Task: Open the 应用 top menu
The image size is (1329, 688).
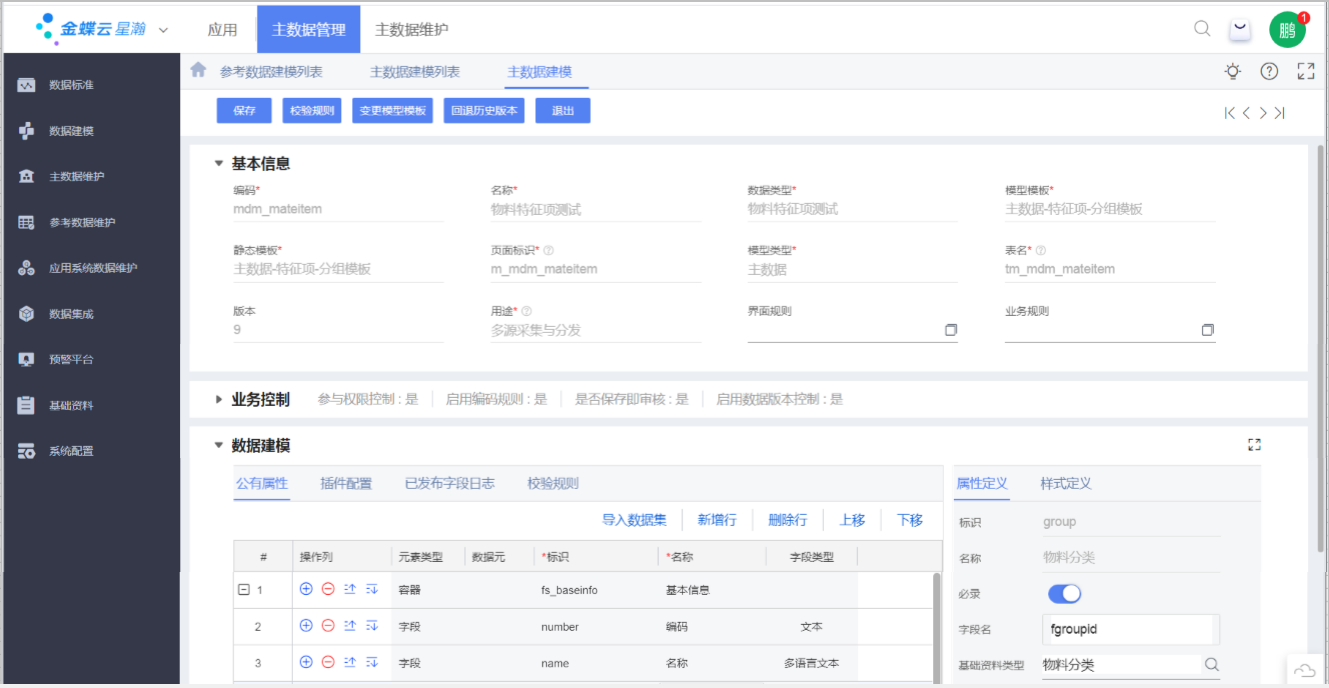Action: (x=222, y=30)
